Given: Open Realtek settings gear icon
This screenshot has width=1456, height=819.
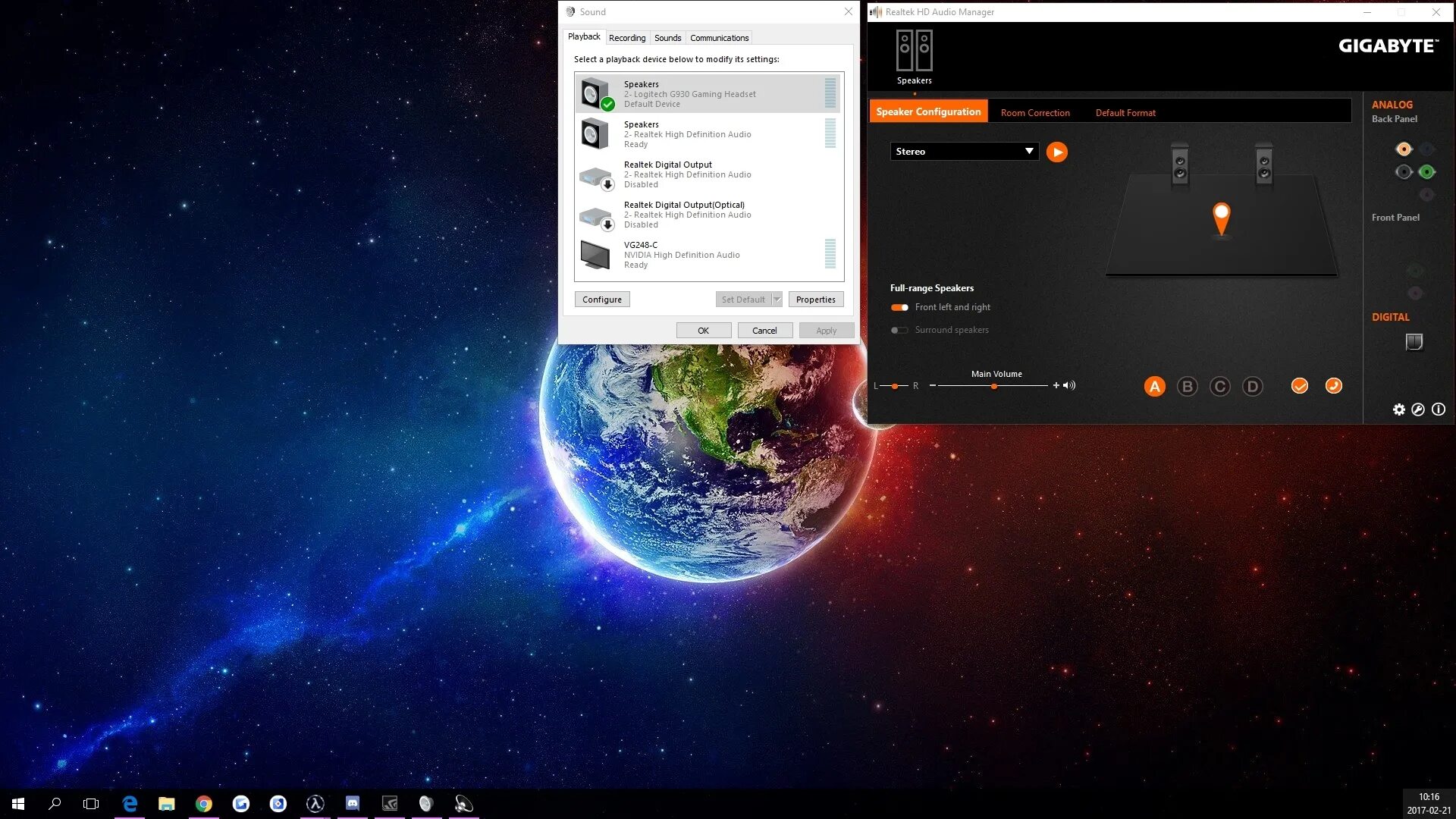Looking at the screenshot, I should 1399,409.
